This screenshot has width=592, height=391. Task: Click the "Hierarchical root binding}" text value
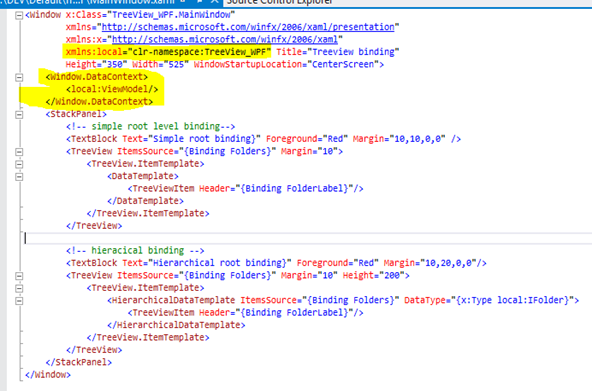220,263
